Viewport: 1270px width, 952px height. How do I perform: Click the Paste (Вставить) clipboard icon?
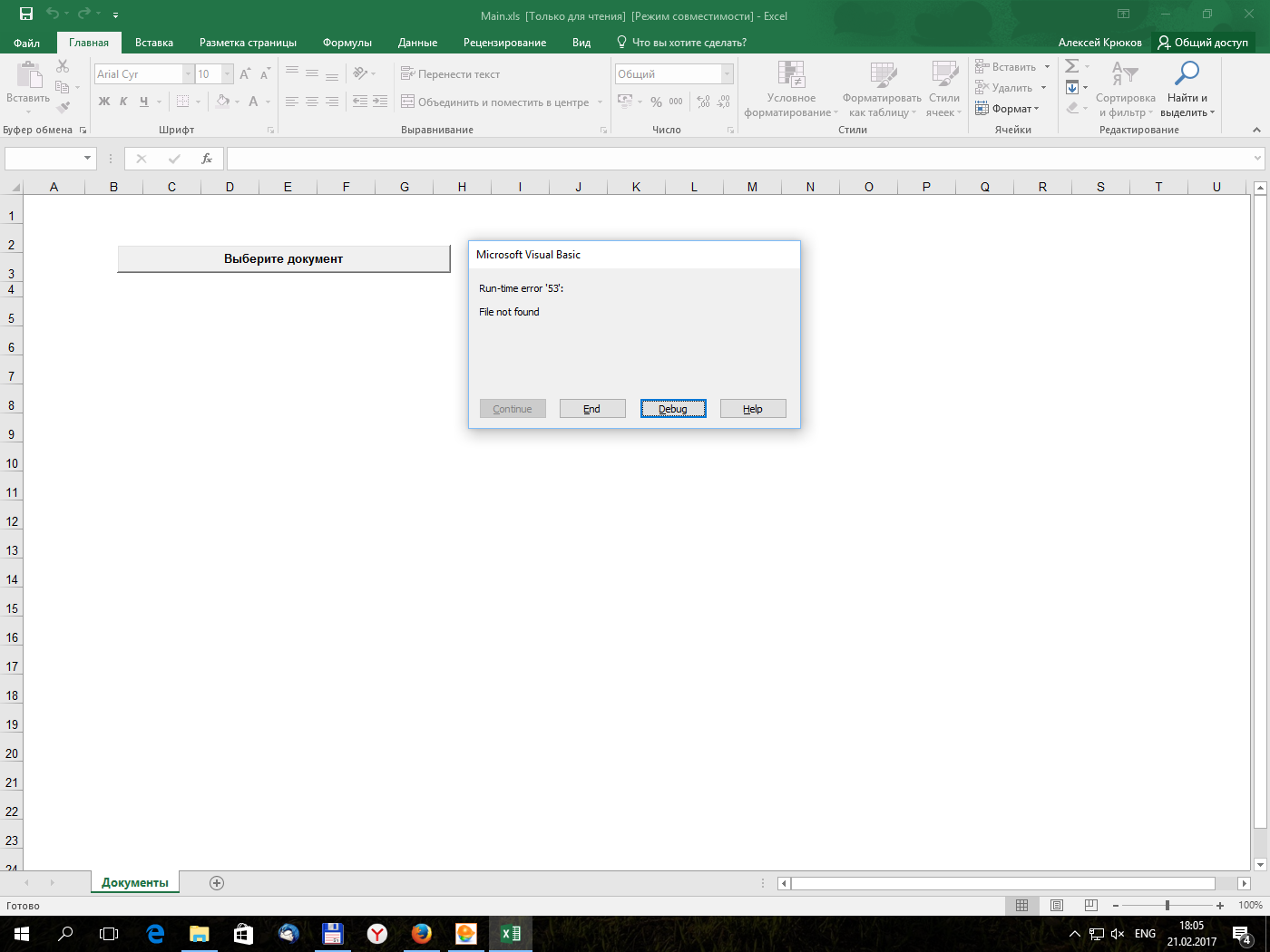point(28,75)
